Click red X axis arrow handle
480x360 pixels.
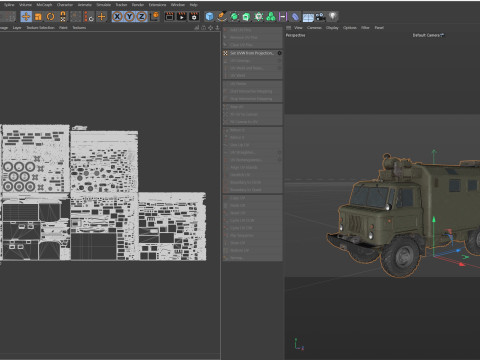click(x=462, y=264)
